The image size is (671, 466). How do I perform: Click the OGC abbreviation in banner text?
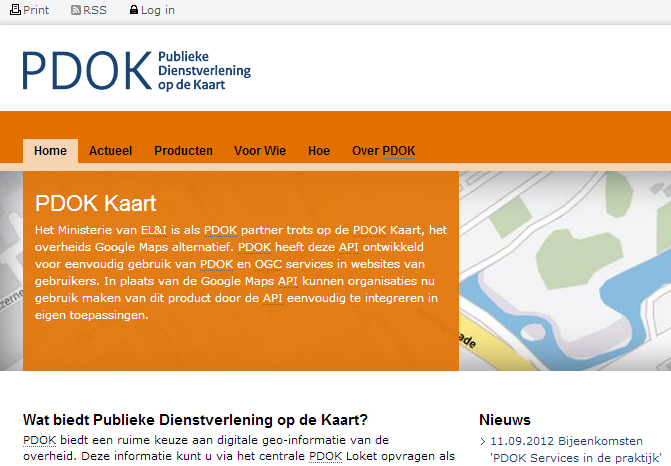268,264
